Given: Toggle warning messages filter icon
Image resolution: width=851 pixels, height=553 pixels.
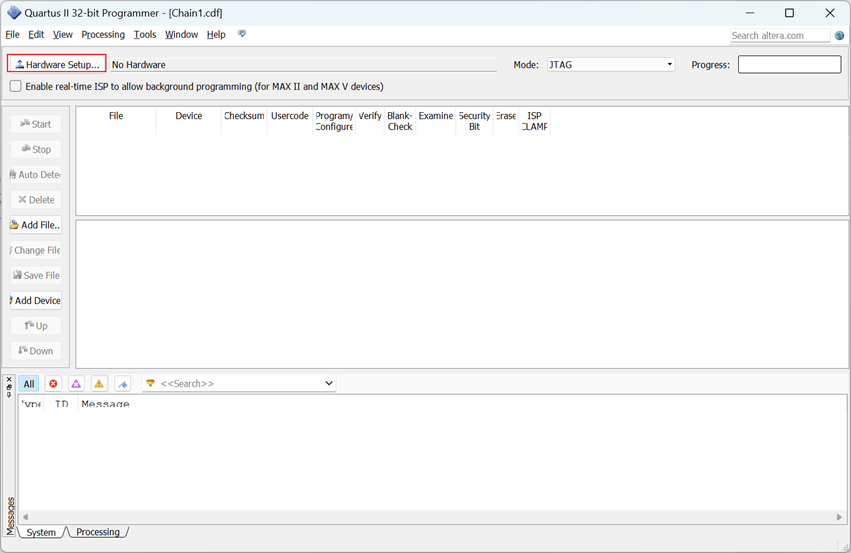Looking at the screenshot, I should 99,384.
